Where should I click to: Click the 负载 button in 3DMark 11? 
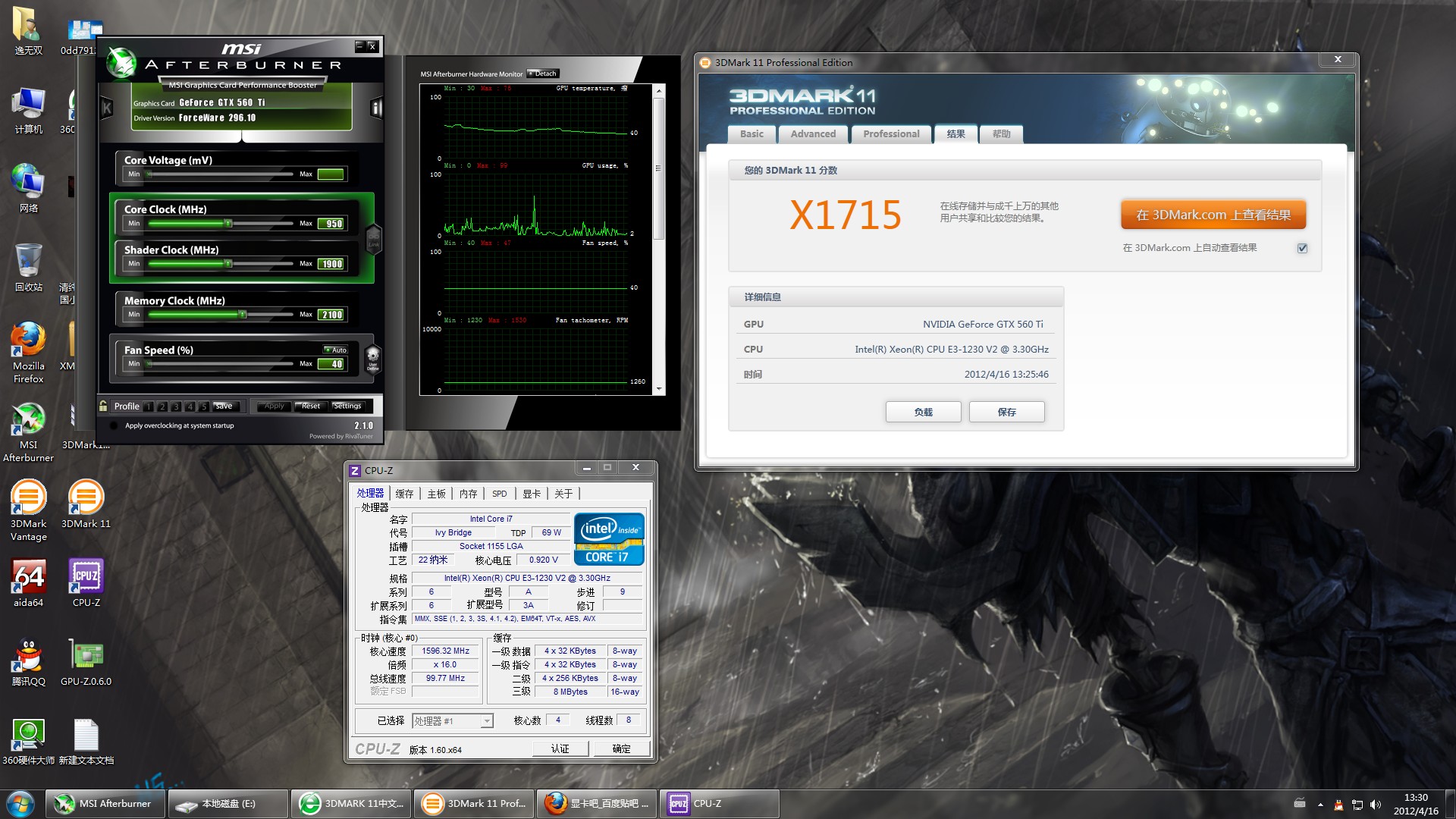click(923, 412)
